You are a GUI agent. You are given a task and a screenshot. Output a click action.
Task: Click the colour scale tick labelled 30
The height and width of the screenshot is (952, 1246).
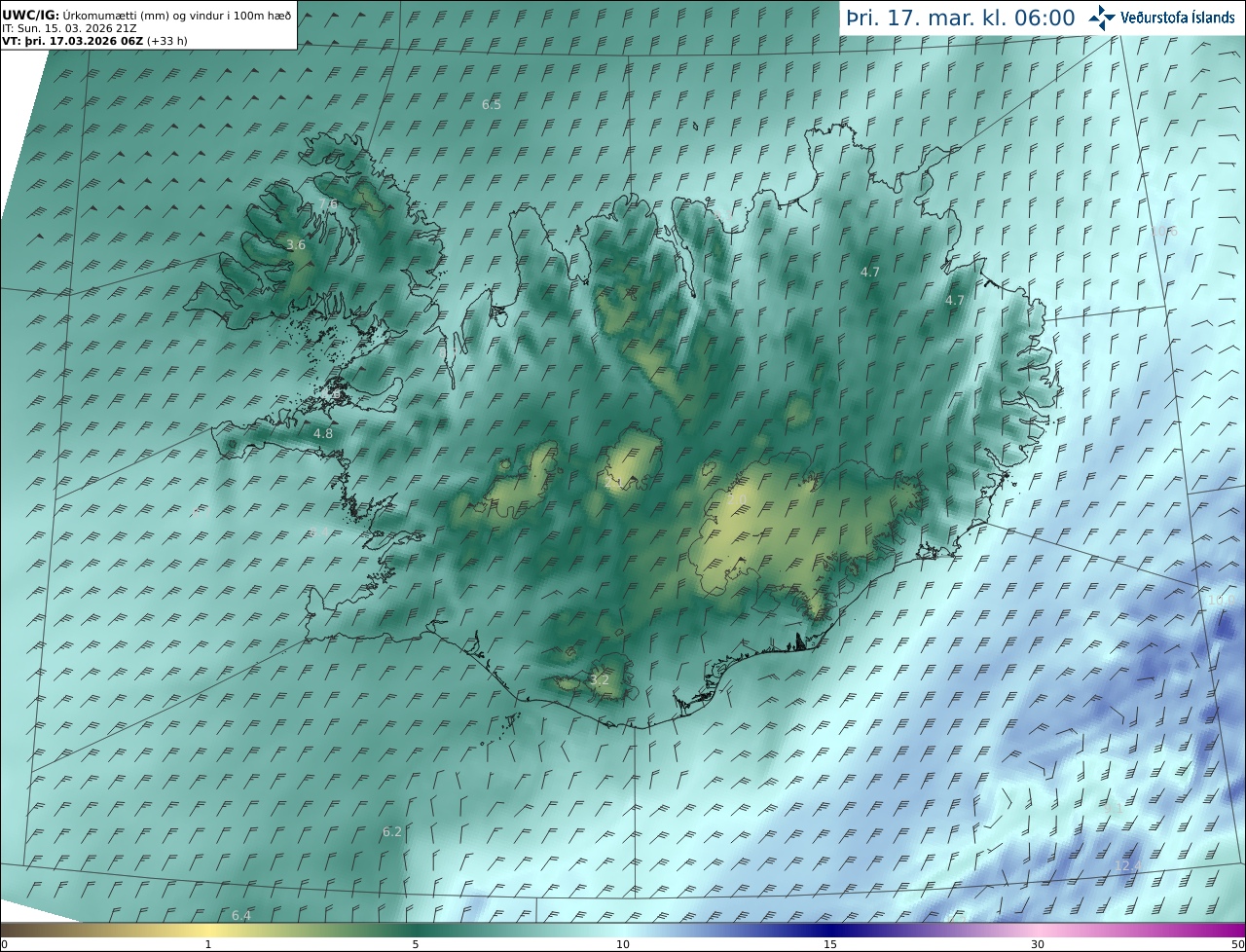[1038, 944]
